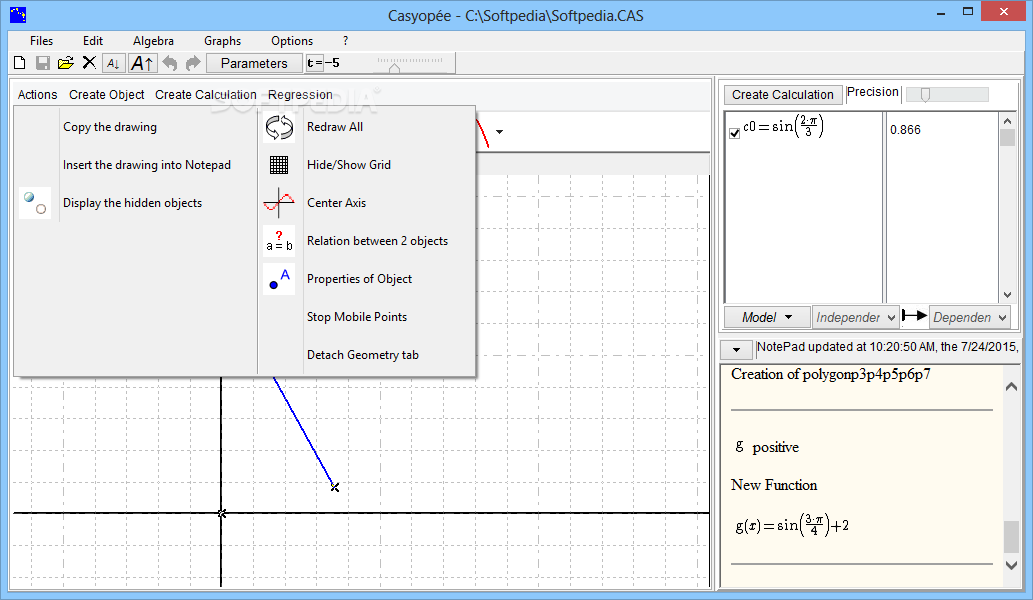The height and width of the screenshot is (600, 1033).
Task: Select Insert the drawing into Notepad
Action: [x=147, y=165]
